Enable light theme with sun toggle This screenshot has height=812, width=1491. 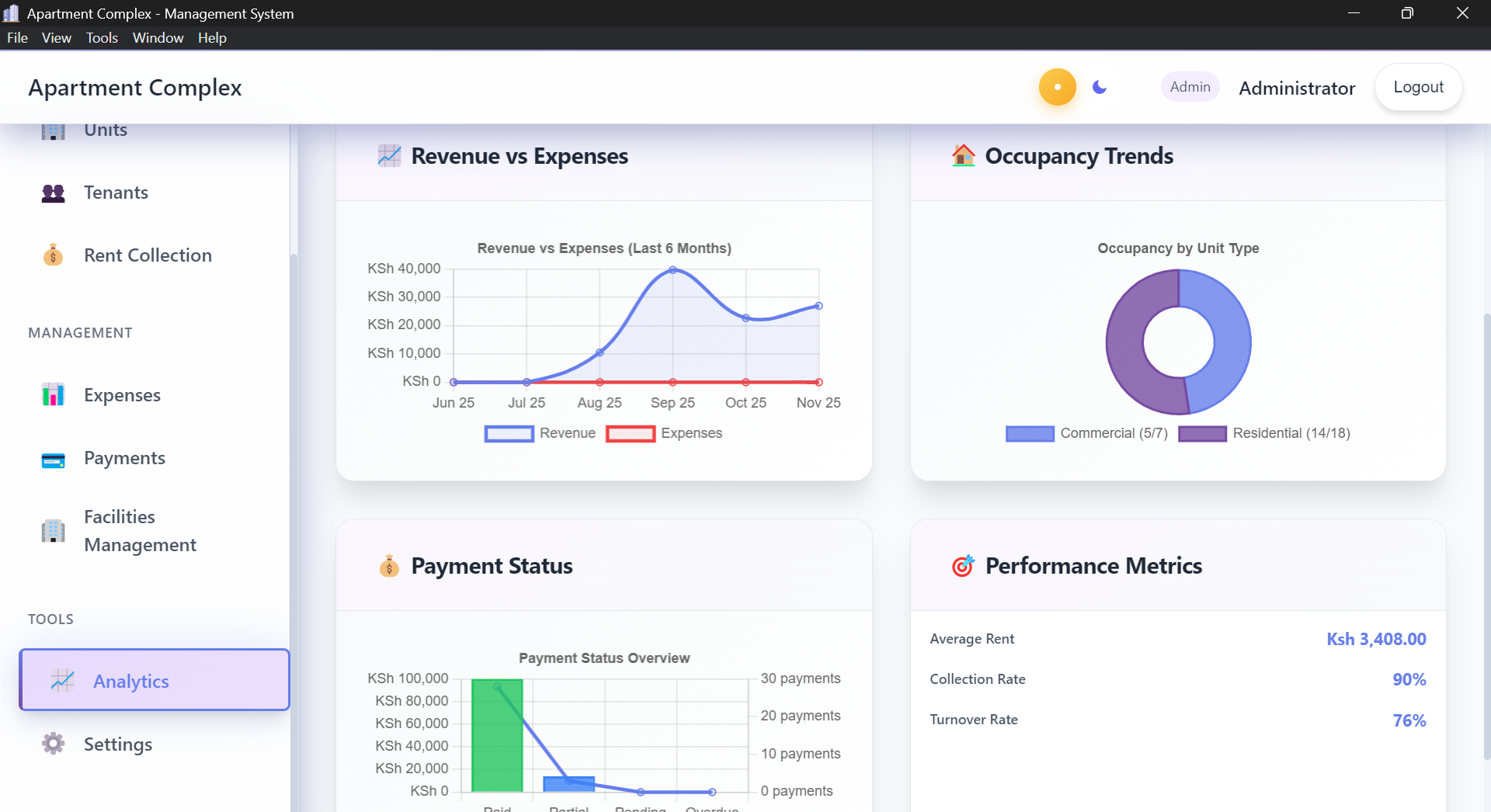coord(1057,87)
